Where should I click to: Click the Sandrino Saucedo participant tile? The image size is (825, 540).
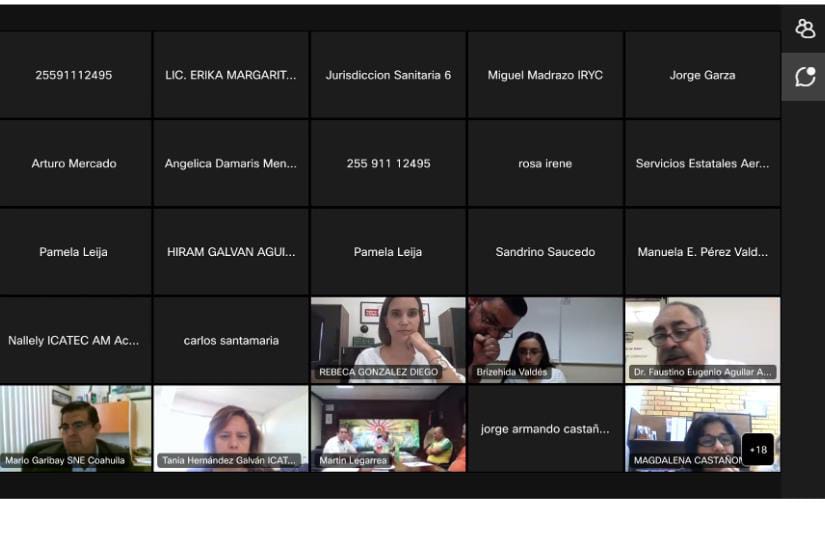click(x=545, y=252)
